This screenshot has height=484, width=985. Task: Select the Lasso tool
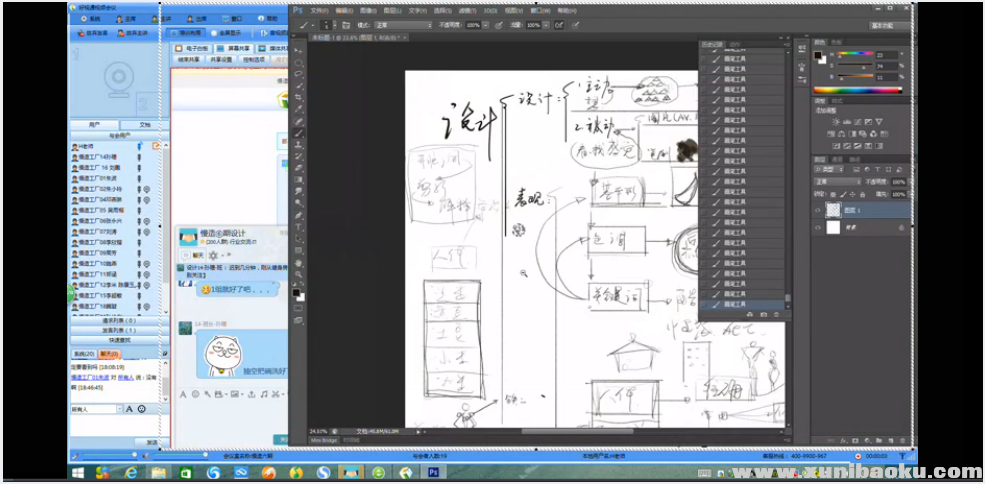point(298,74)
